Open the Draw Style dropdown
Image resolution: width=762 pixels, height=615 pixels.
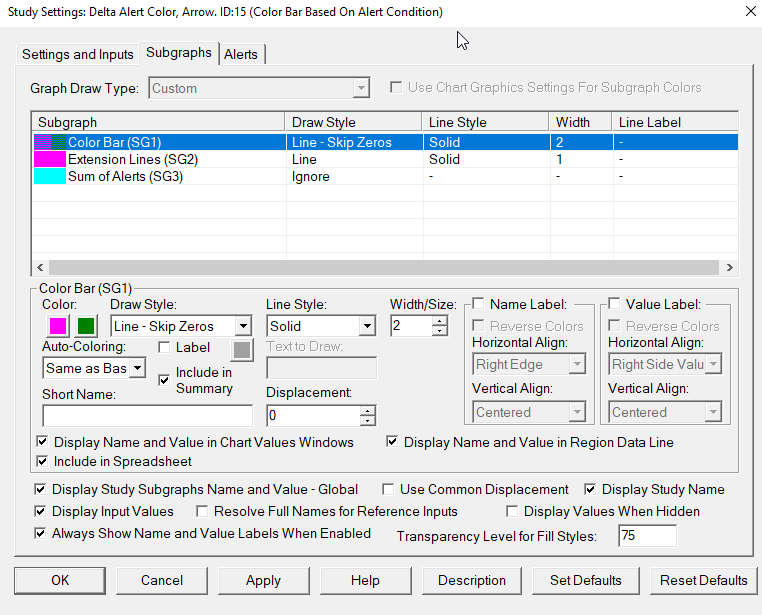243,326
